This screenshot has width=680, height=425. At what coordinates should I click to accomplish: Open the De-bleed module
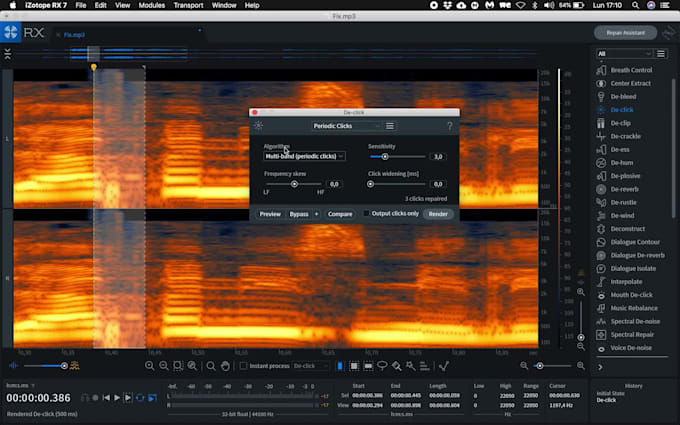[x=625, y=96]
